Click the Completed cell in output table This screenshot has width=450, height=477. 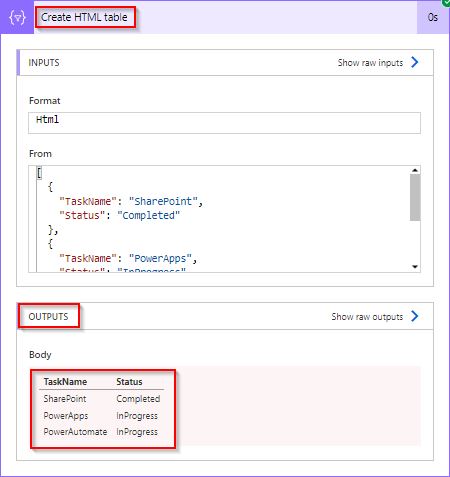(138, 399)
